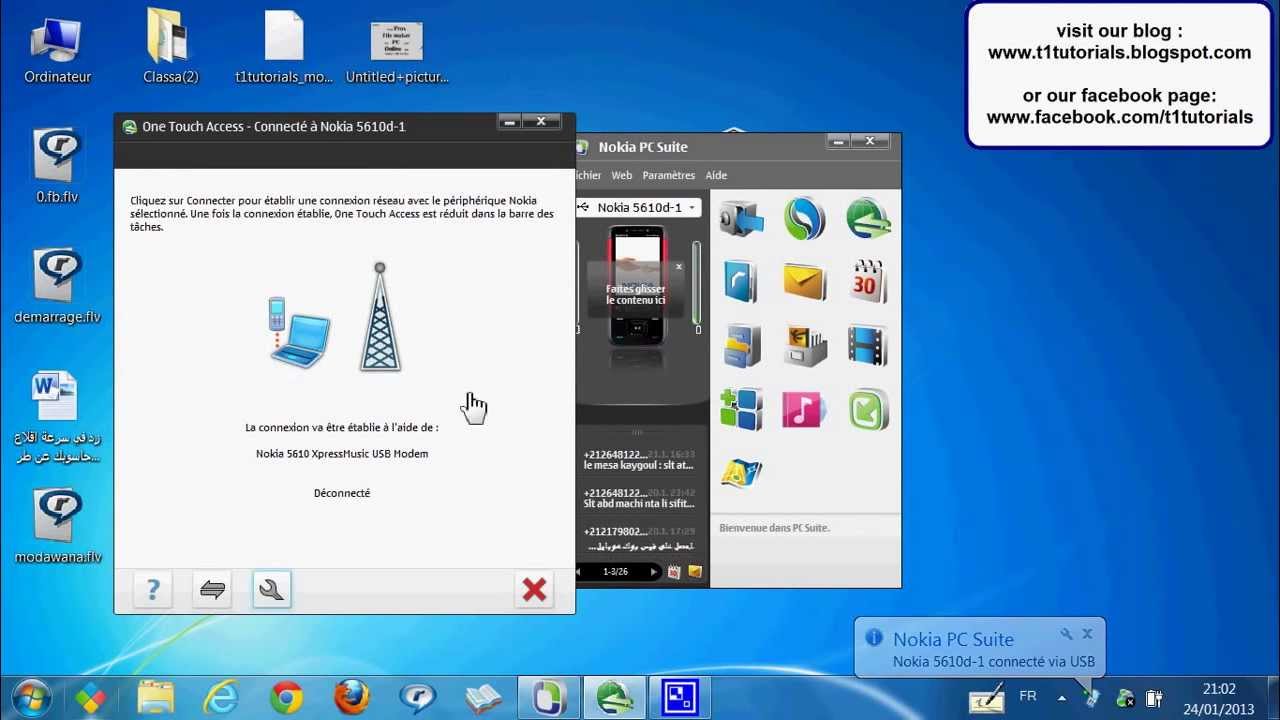Show hidden tray icons with the up arrow
Image resolution: width=1280 pixels, height=720 pixels.
[1061, 698]
